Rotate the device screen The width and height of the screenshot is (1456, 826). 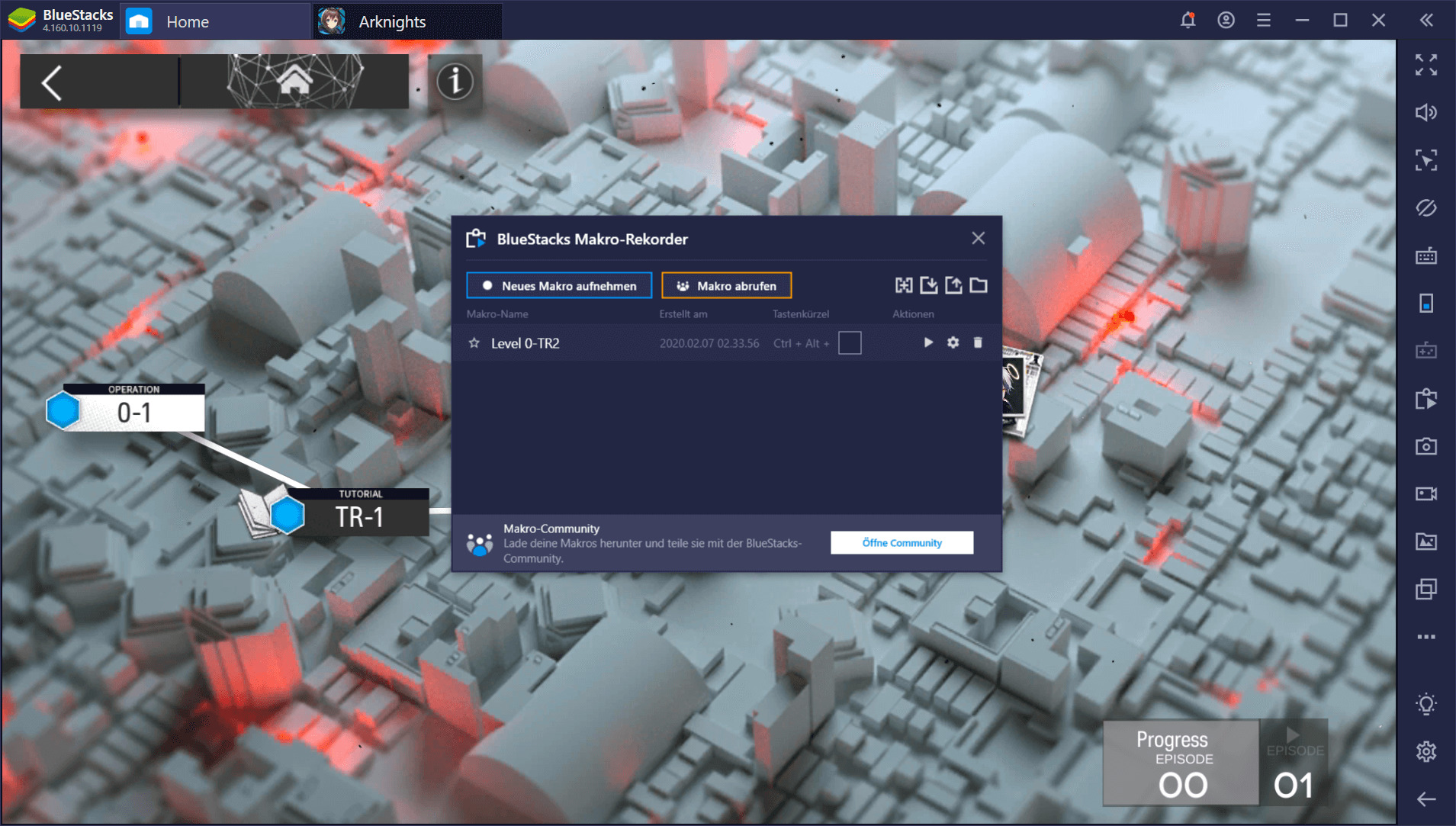[1426, 304]
